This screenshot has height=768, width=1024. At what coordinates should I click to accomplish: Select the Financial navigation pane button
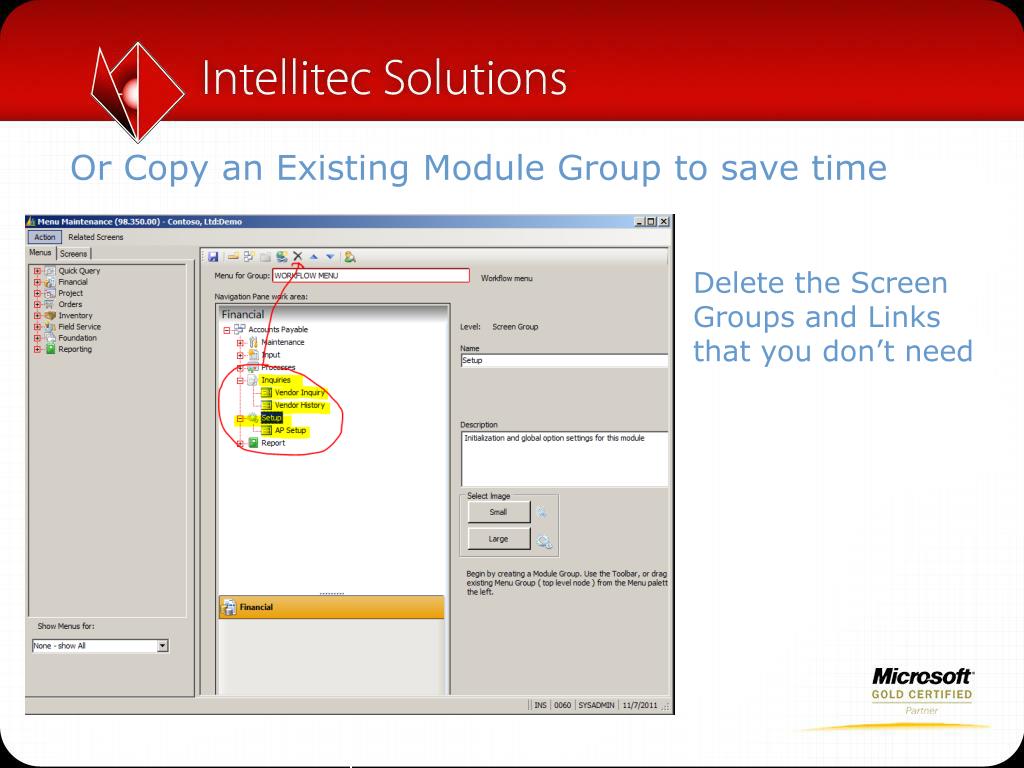click(331, 607)
